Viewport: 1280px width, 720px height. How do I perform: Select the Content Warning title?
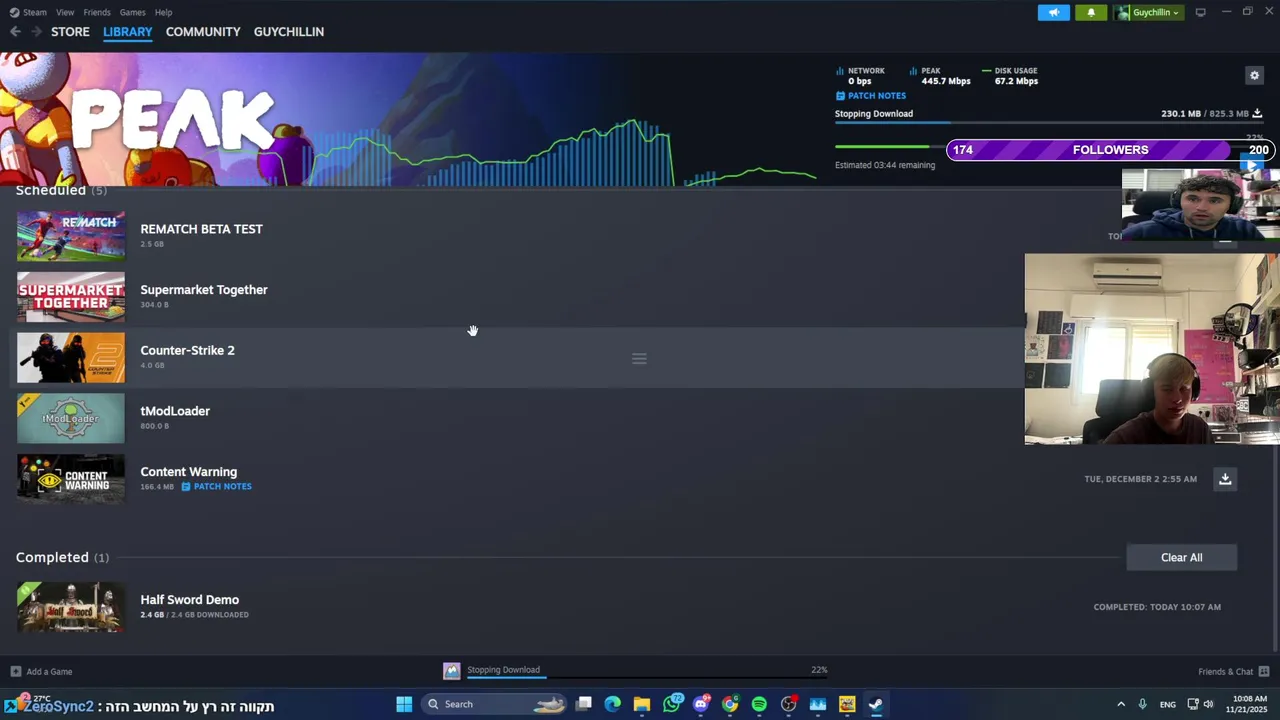pos(188,472)
